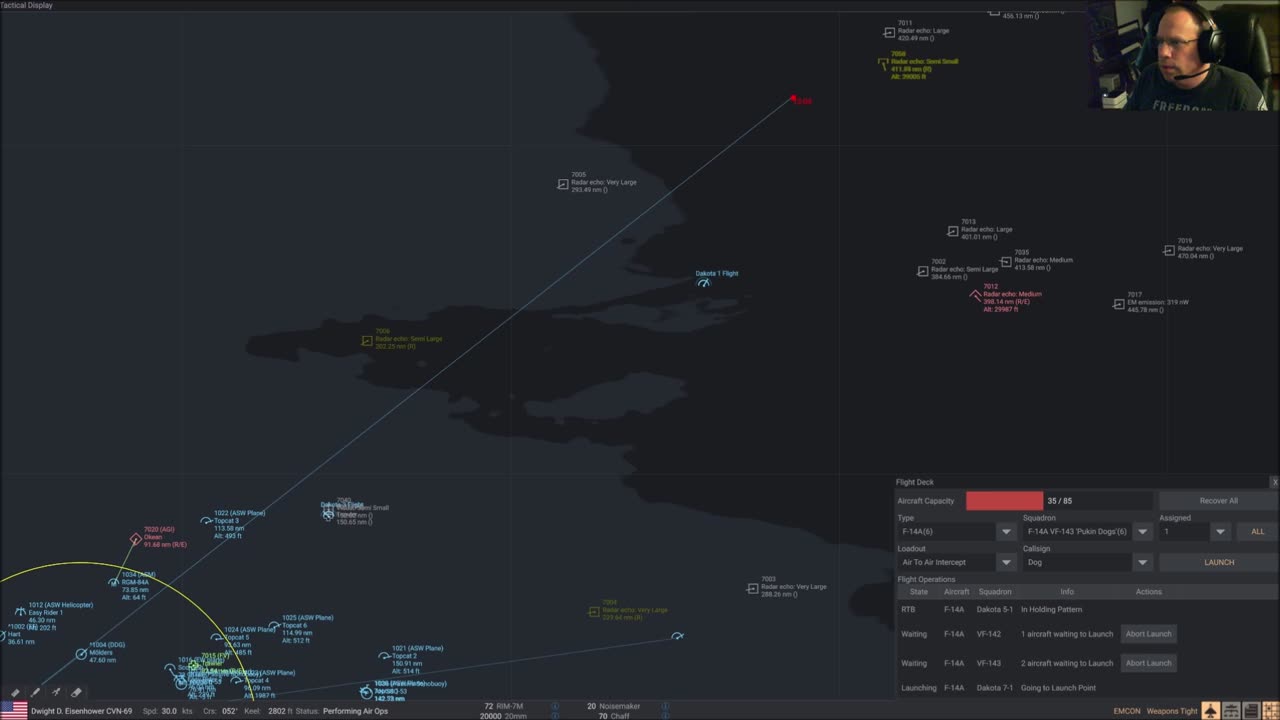Select Easy Rider 1 helicopter symbol

tap(20, 612)
